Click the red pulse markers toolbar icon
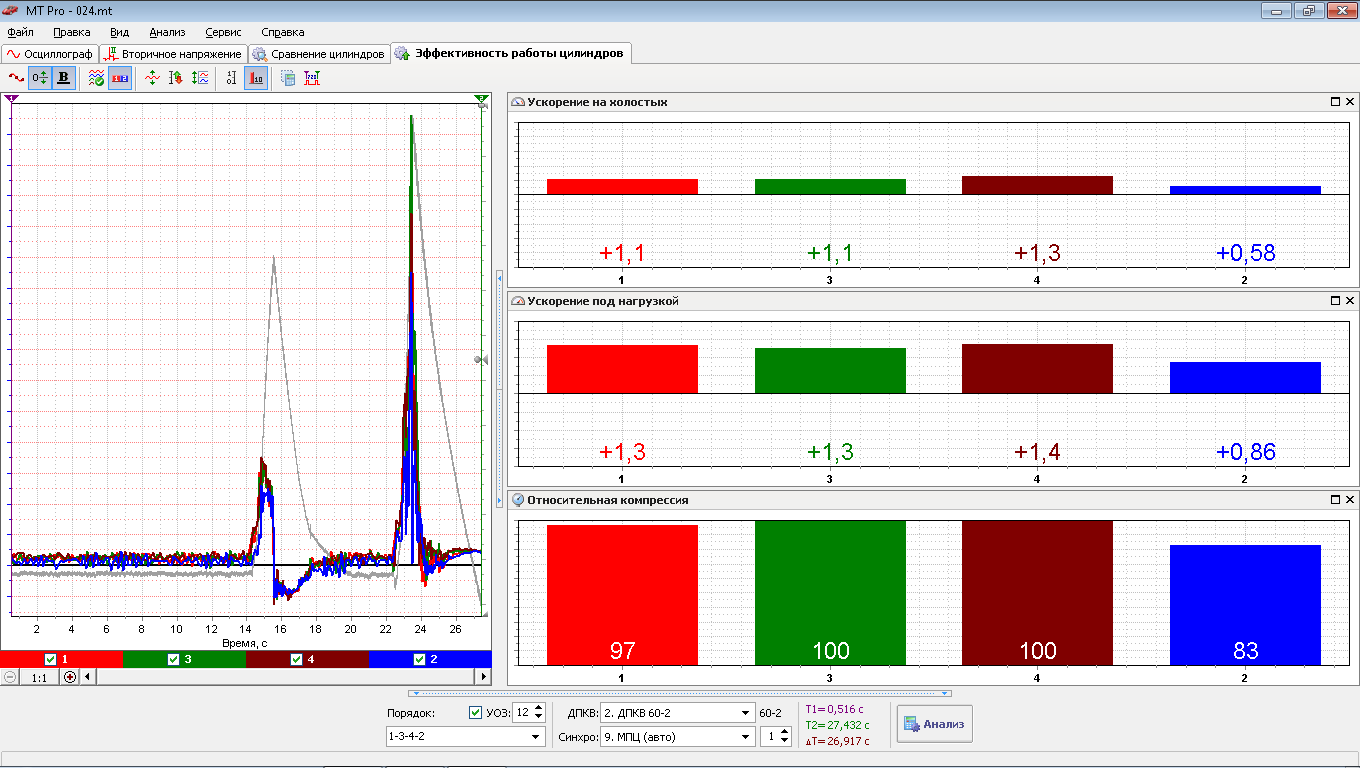The height and width of the screenshot is (768, 1360). pyautogui.click(x=312, y=78)
